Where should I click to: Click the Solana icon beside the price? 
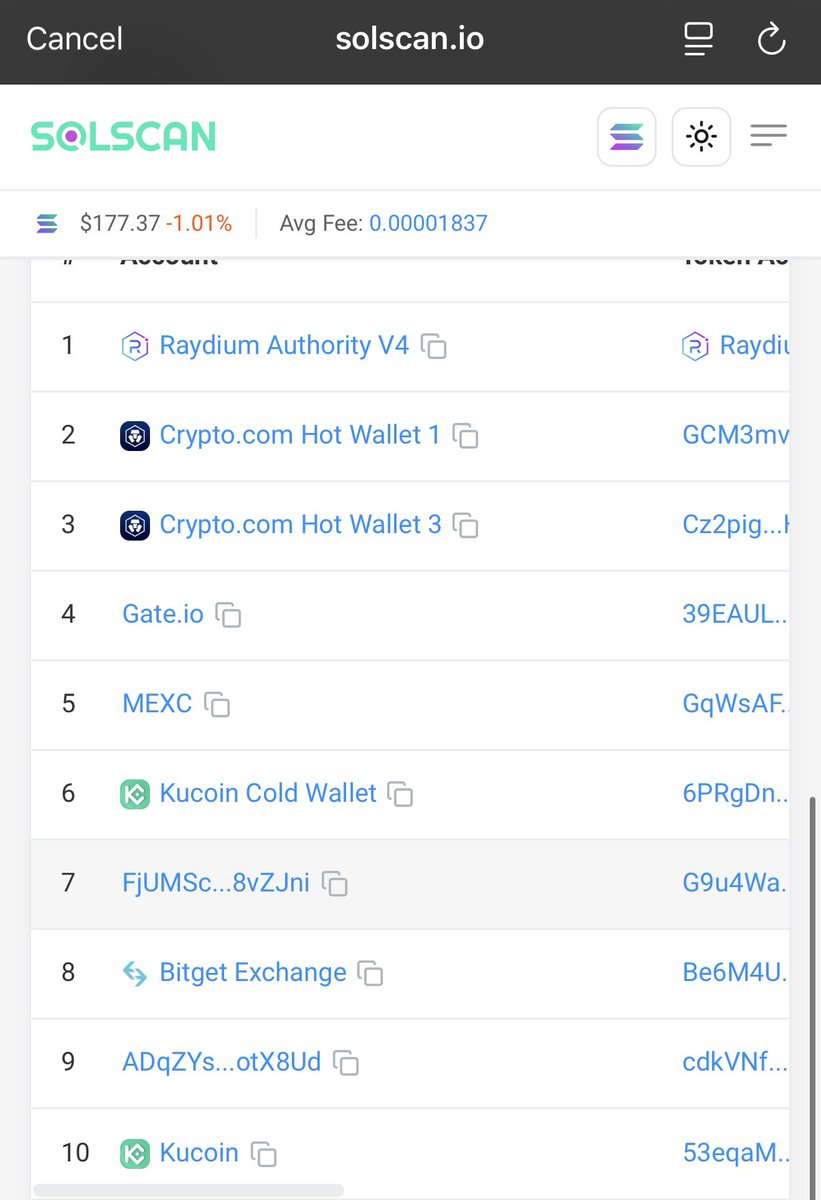[x=47, y=223]
